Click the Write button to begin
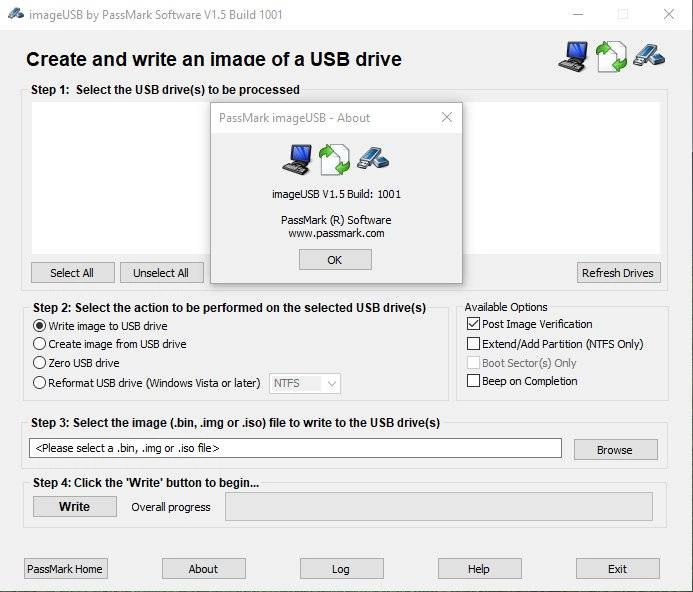The width and height of the screenshot is (693, 592). pyautogui.click(x=75, y=507)
